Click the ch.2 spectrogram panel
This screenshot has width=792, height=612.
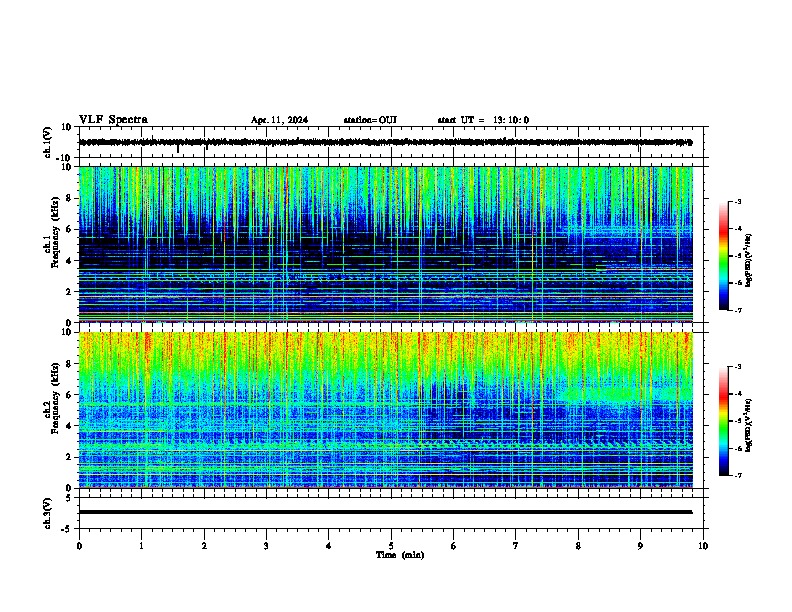pos(386,410)
